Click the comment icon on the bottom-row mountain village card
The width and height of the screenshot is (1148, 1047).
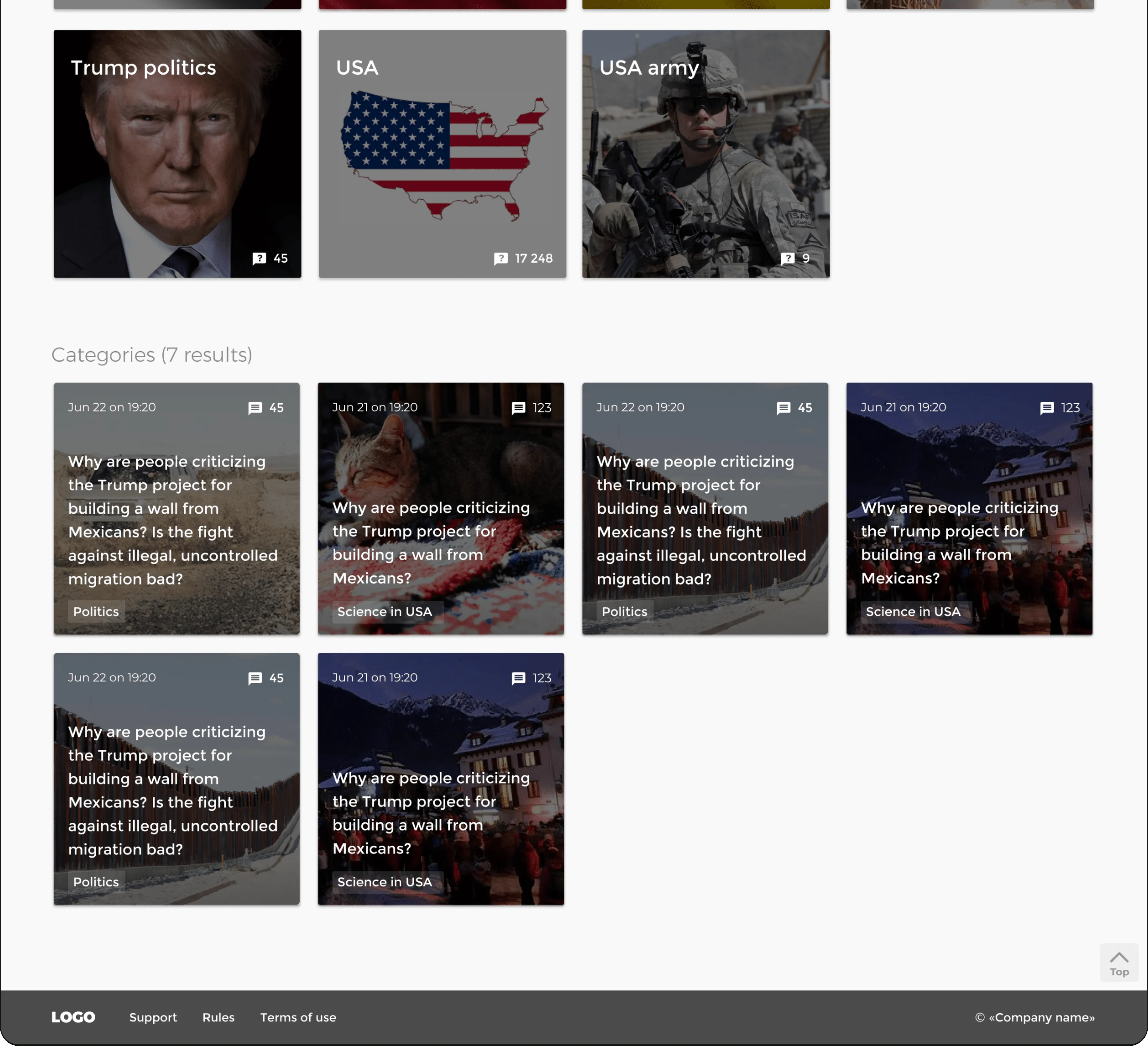518,678
